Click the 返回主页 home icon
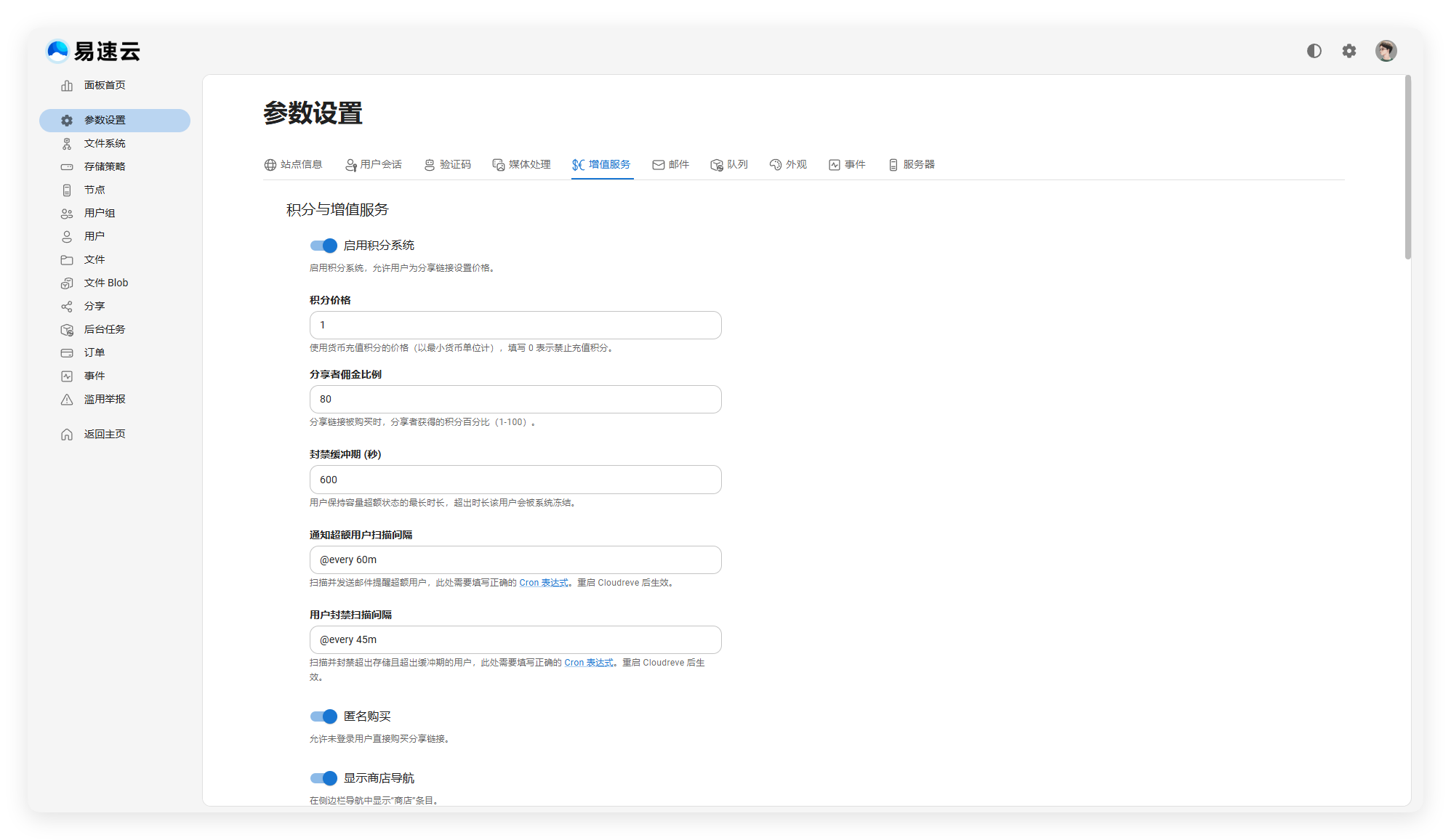1451x840 pixels. [67, 435]
